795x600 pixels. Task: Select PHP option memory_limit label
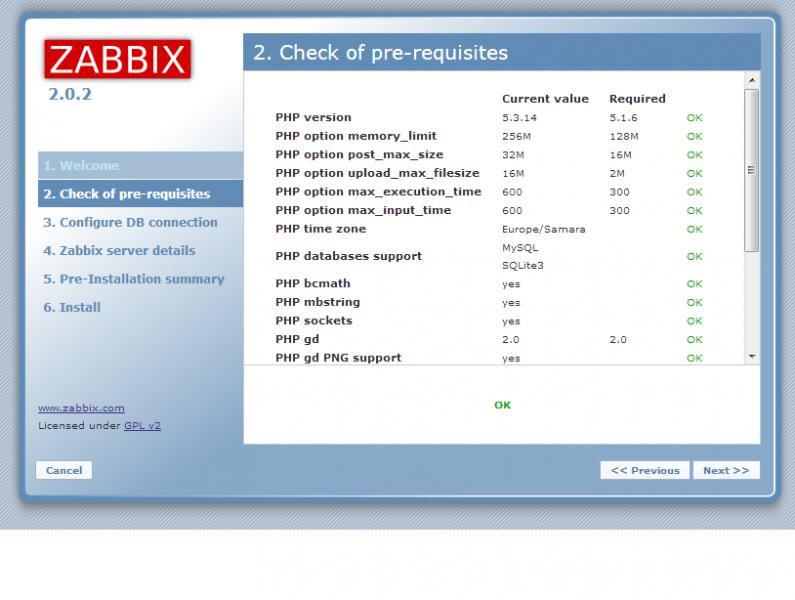356,136
